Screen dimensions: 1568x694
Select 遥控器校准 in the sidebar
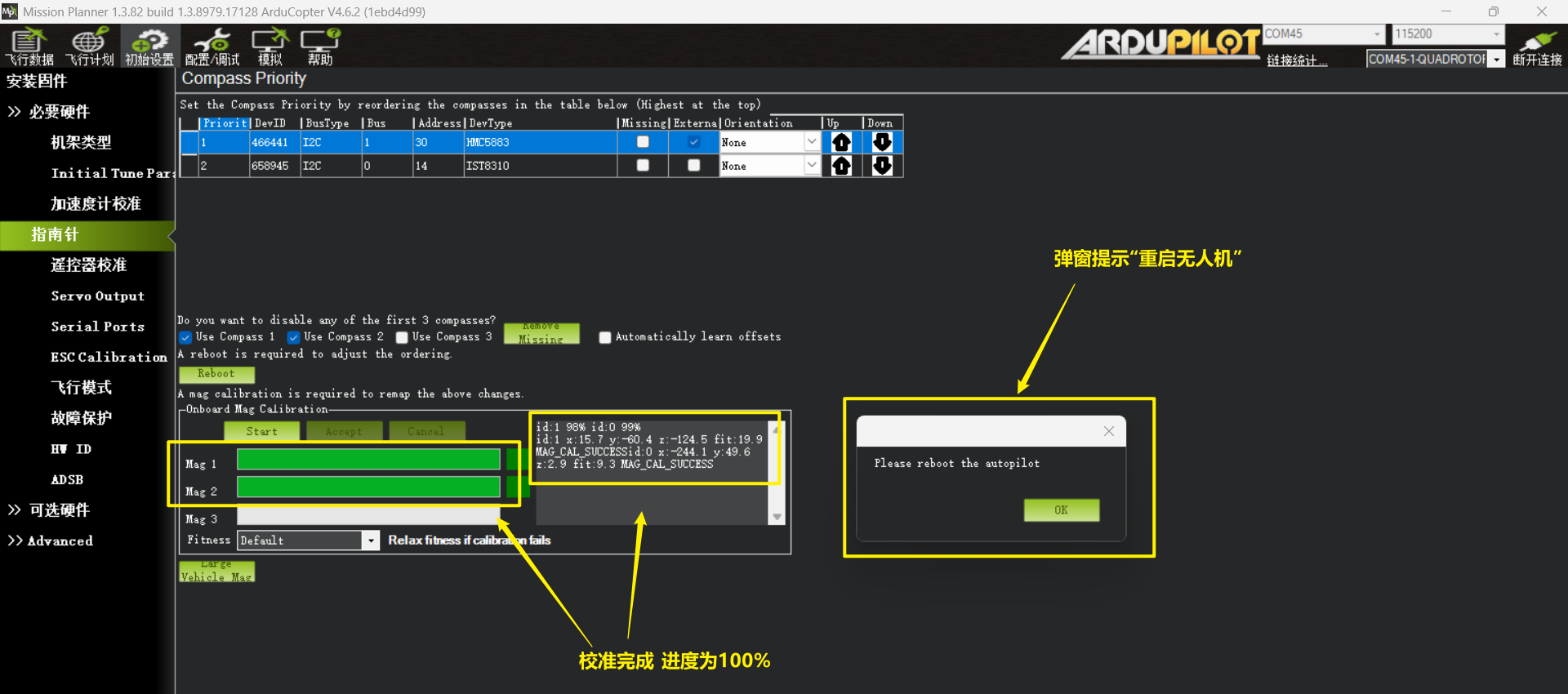coord(88,265)
